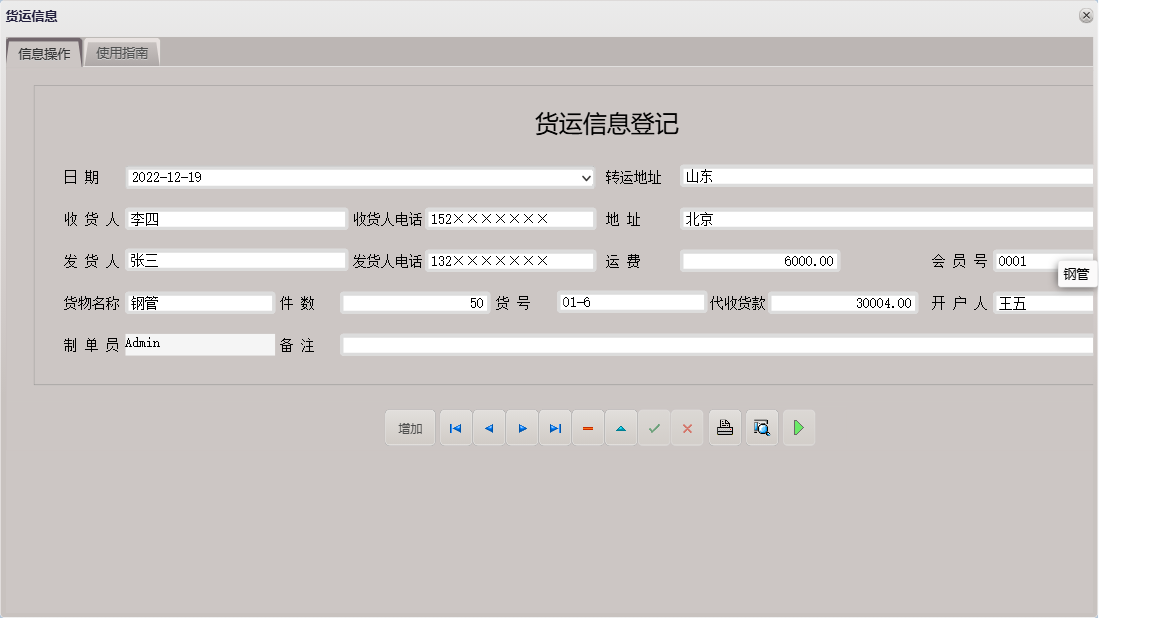Switch to the 使用指南 tab
This screenshot has width=1164, height=618.
[122, 51]
